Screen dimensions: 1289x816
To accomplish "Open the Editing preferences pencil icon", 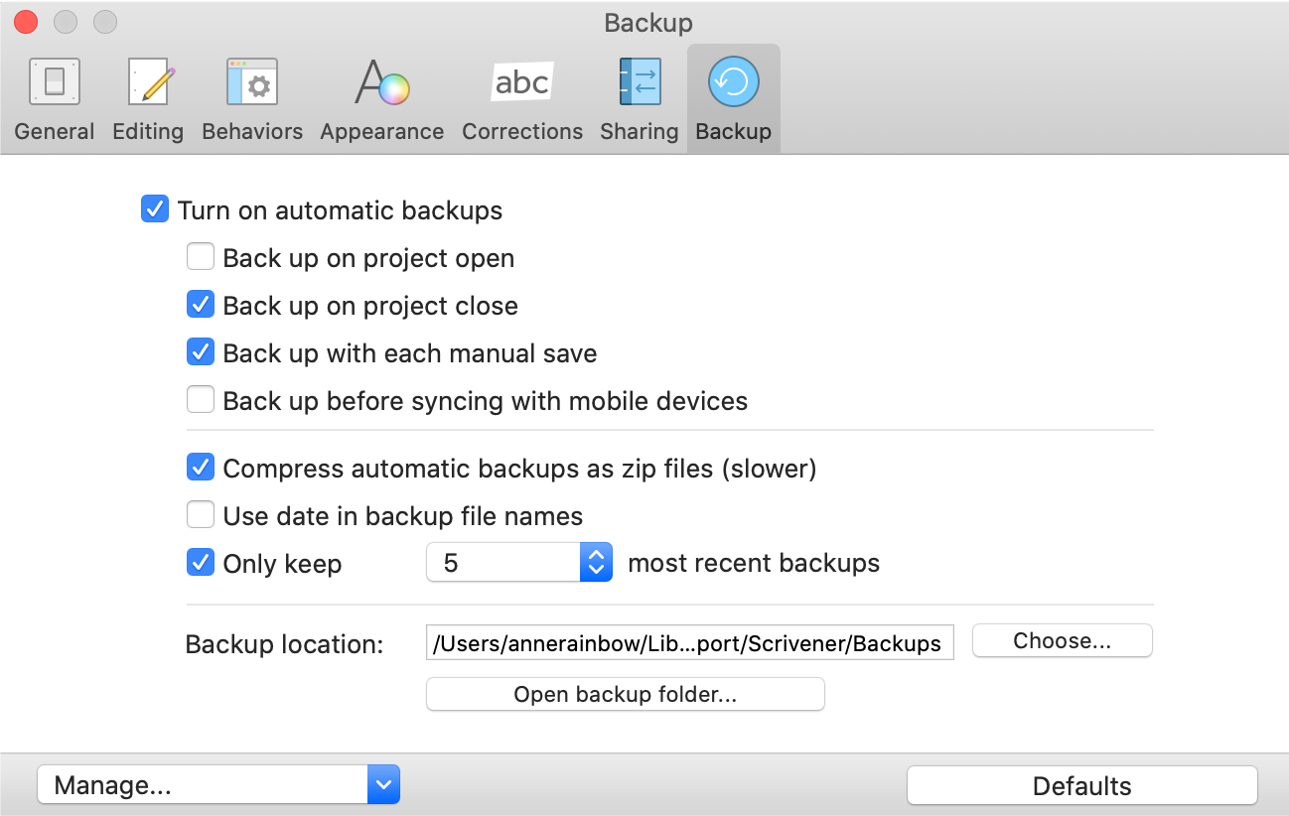I will (148, 82).
